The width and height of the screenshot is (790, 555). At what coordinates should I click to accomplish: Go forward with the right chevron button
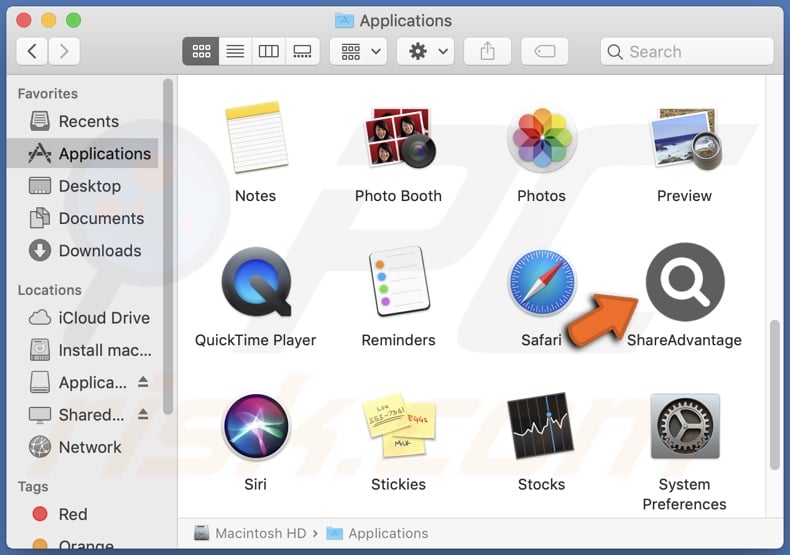click(63, 51)
